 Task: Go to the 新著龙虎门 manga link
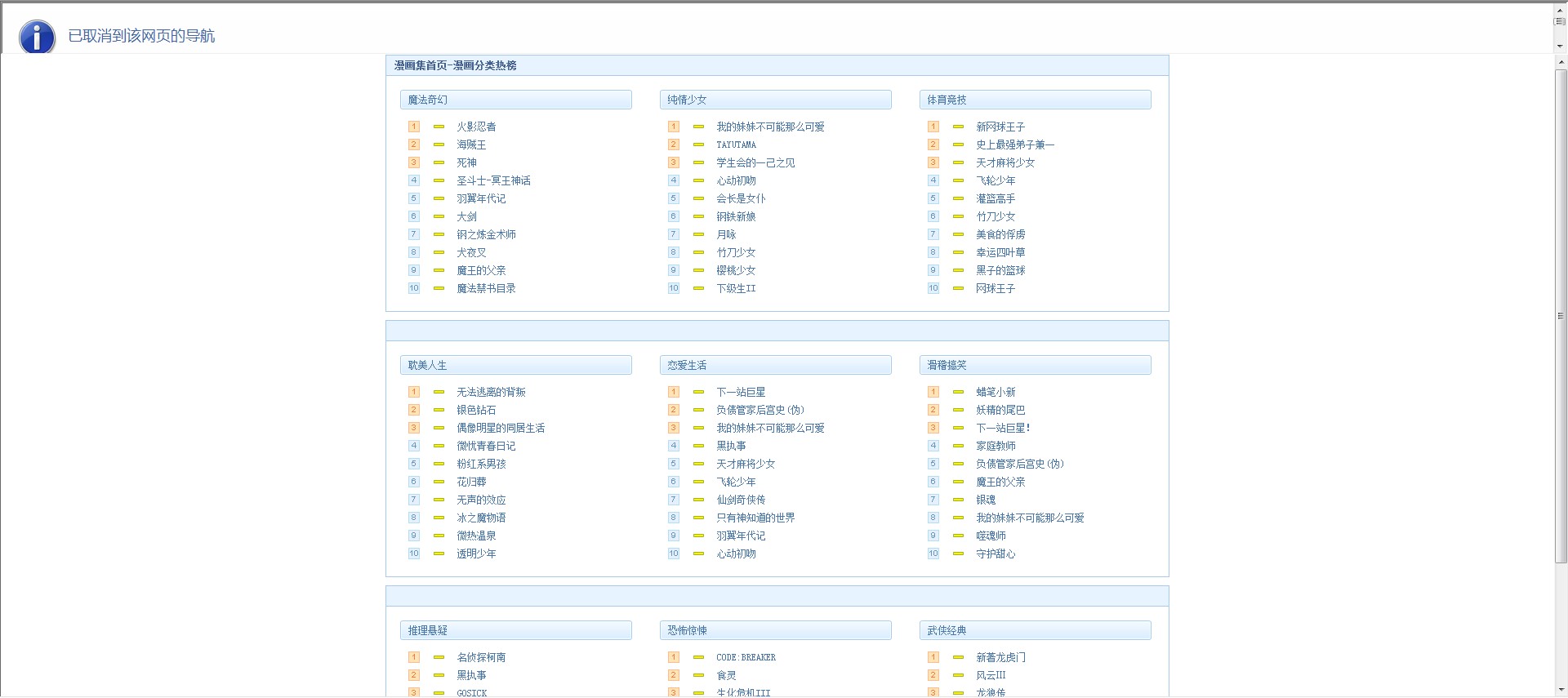[1000, 657]
